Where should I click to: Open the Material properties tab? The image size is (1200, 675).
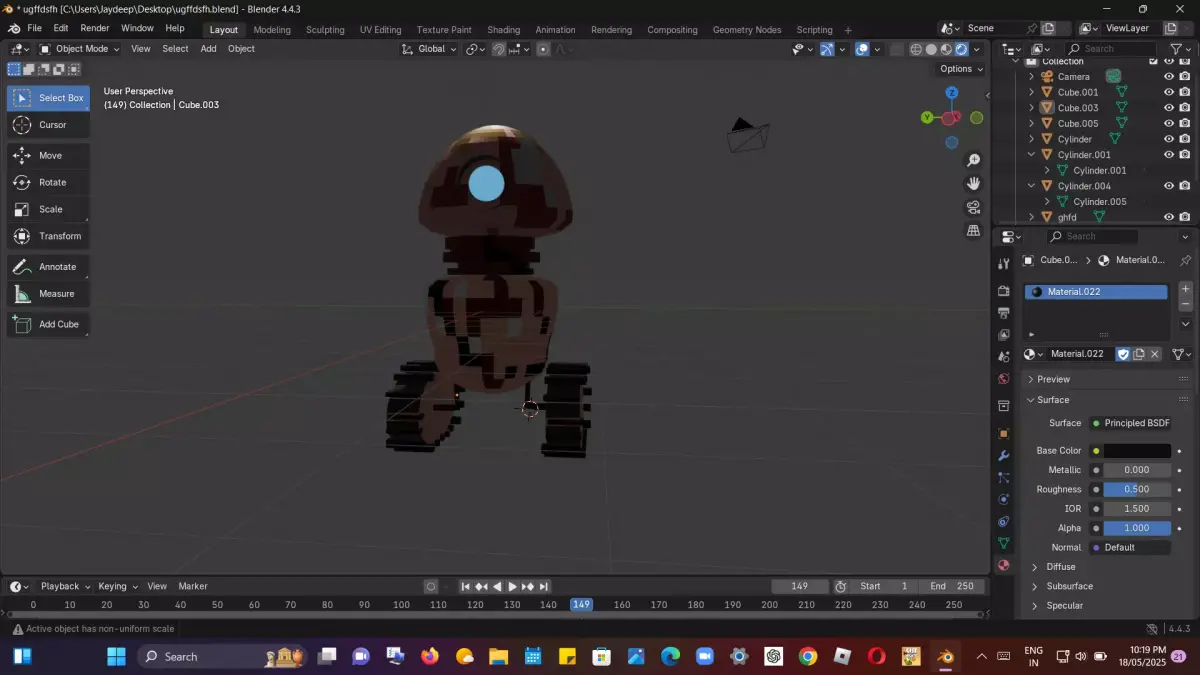(1004, 565)
